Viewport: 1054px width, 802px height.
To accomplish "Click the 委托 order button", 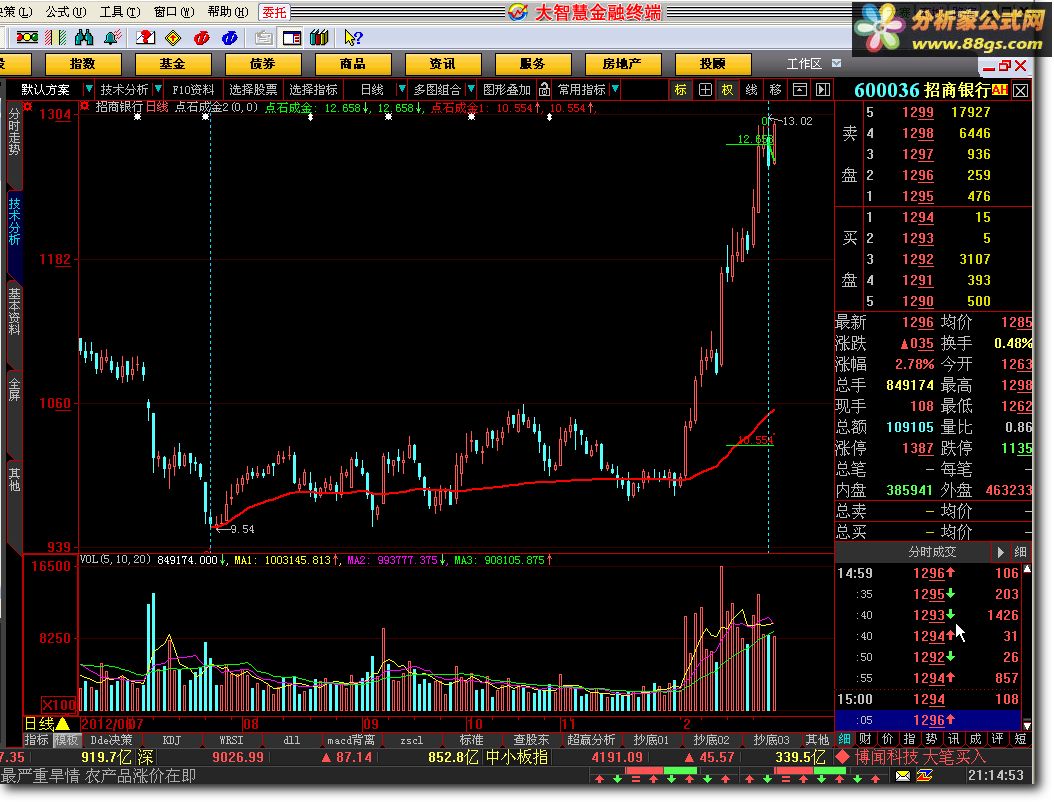I will coord(274,12).
